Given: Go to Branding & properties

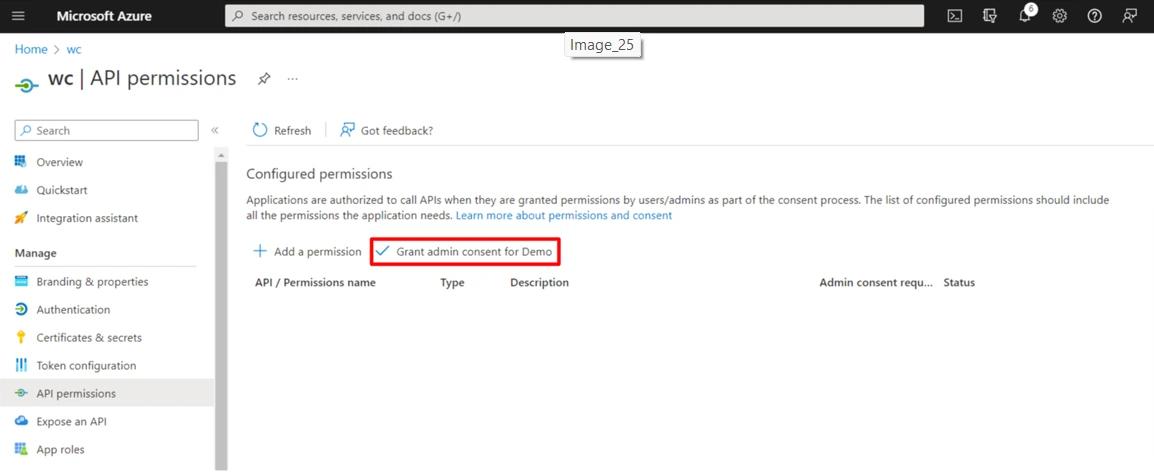Looking at the screenshot, I should coord(92,281).
